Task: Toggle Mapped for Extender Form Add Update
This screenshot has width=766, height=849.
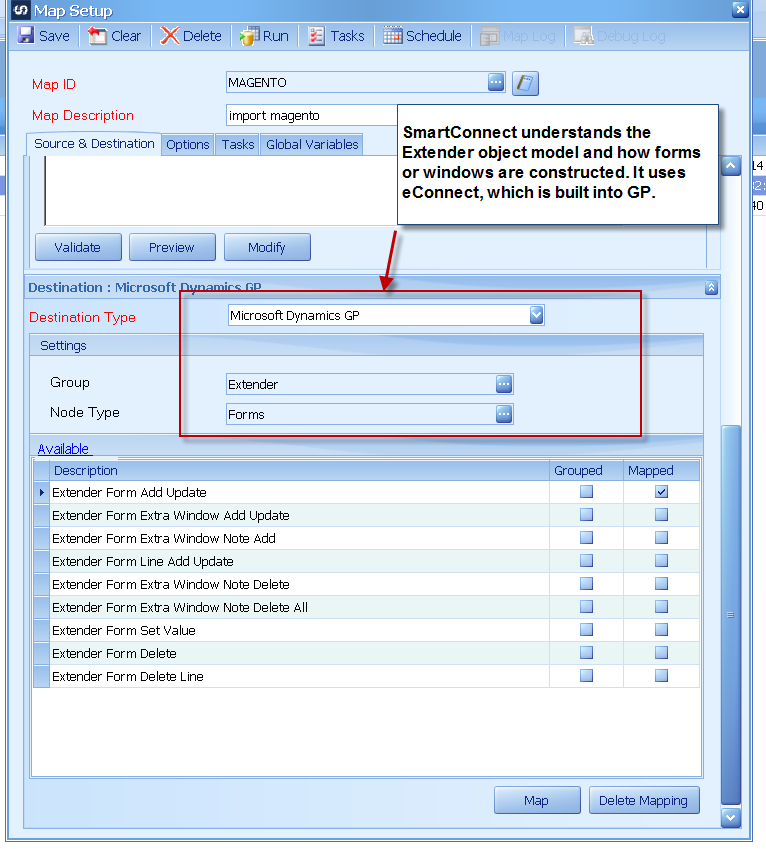Action: point(661,492)
